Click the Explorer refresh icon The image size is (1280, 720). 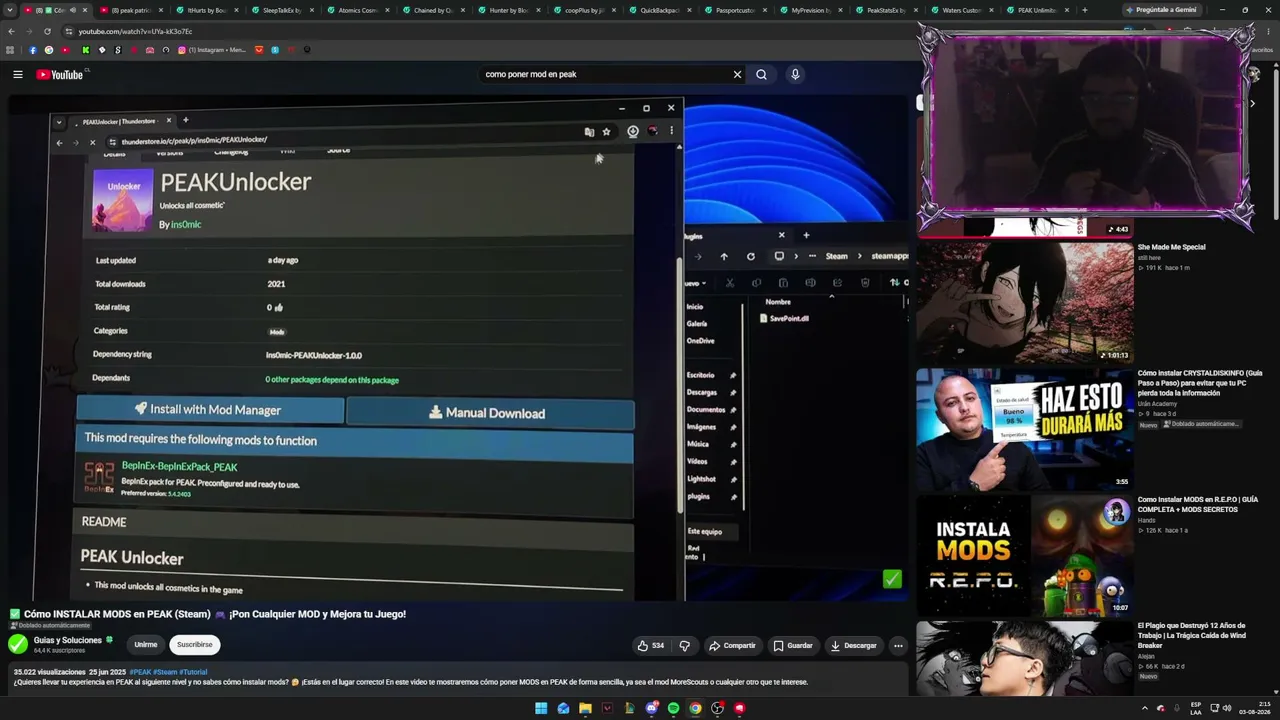click(750, 256)
